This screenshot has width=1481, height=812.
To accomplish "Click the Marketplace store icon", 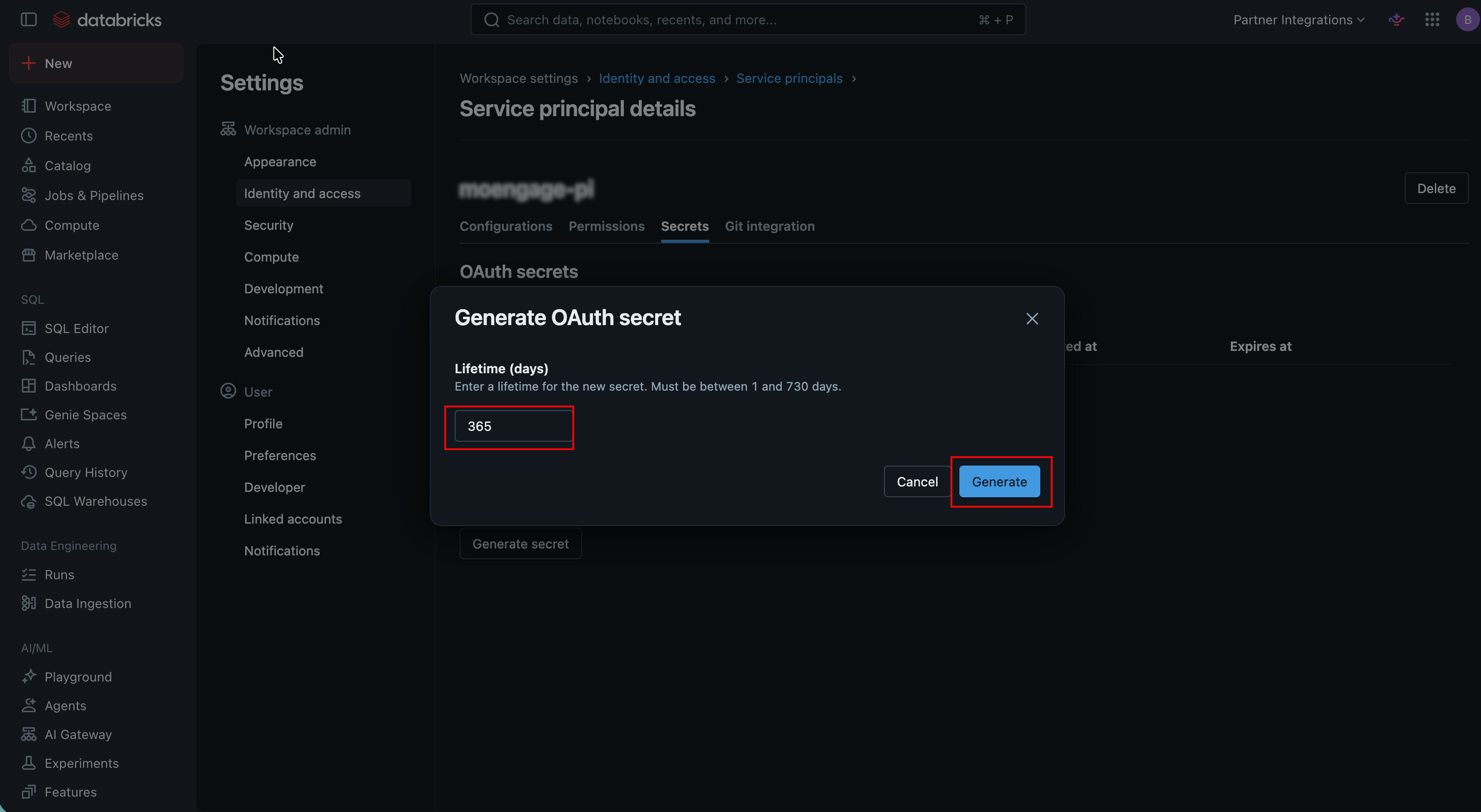I will (x=29, y=255).
